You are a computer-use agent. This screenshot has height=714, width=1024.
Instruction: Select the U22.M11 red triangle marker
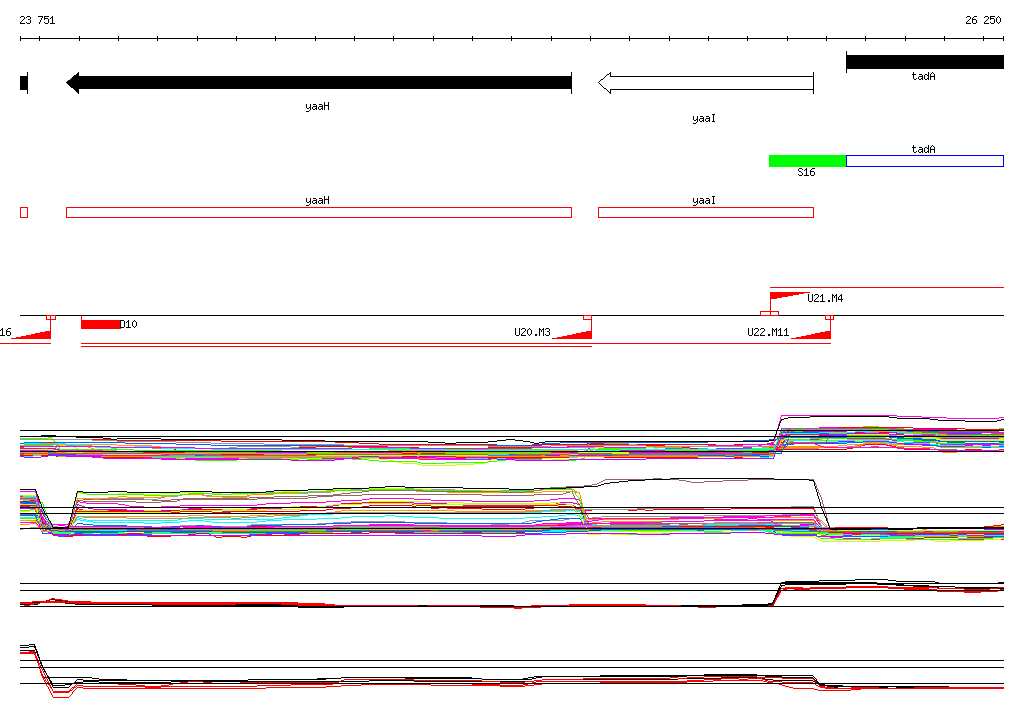(811, 334)
